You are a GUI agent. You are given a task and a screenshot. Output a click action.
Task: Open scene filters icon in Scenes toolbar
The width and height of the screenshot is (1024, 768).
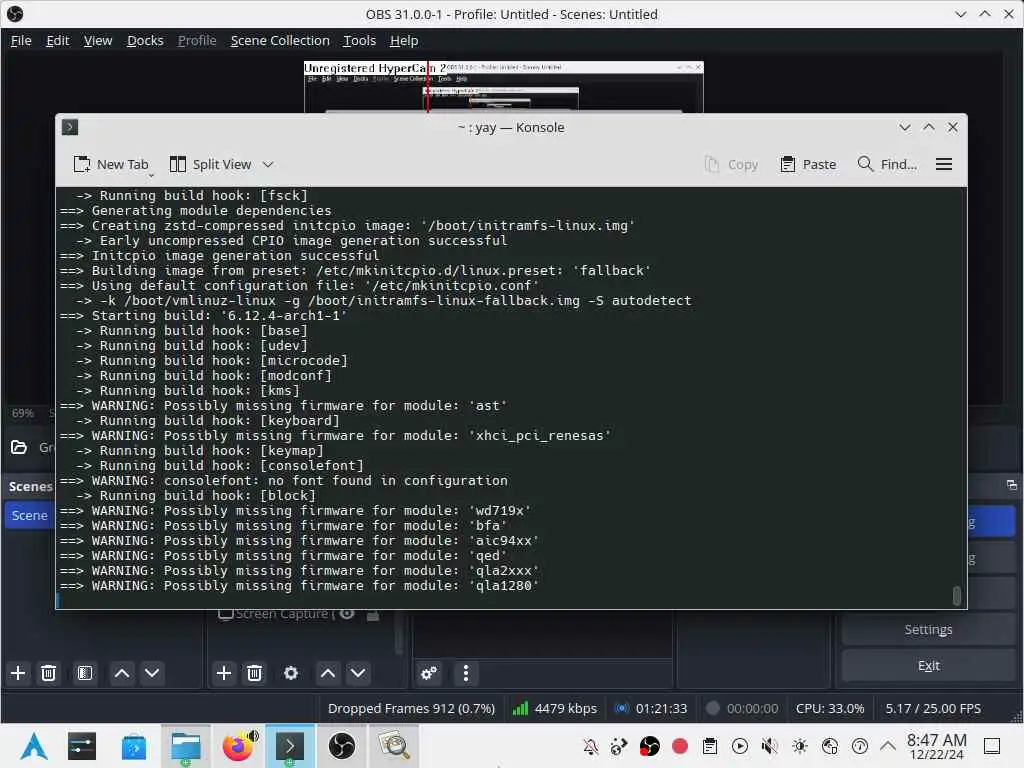coord(85,673)
